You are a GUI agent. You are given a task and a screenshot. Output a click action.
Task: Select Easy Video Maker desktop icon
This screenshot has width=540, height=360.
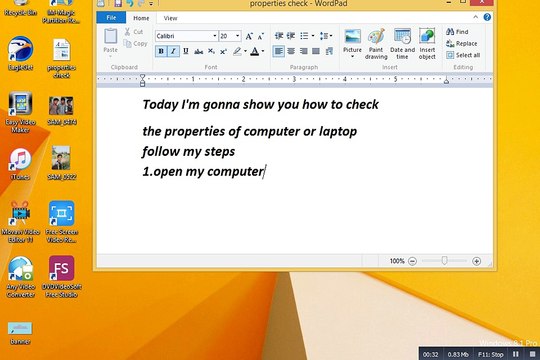pyautogui.click(x=20, y=112)
